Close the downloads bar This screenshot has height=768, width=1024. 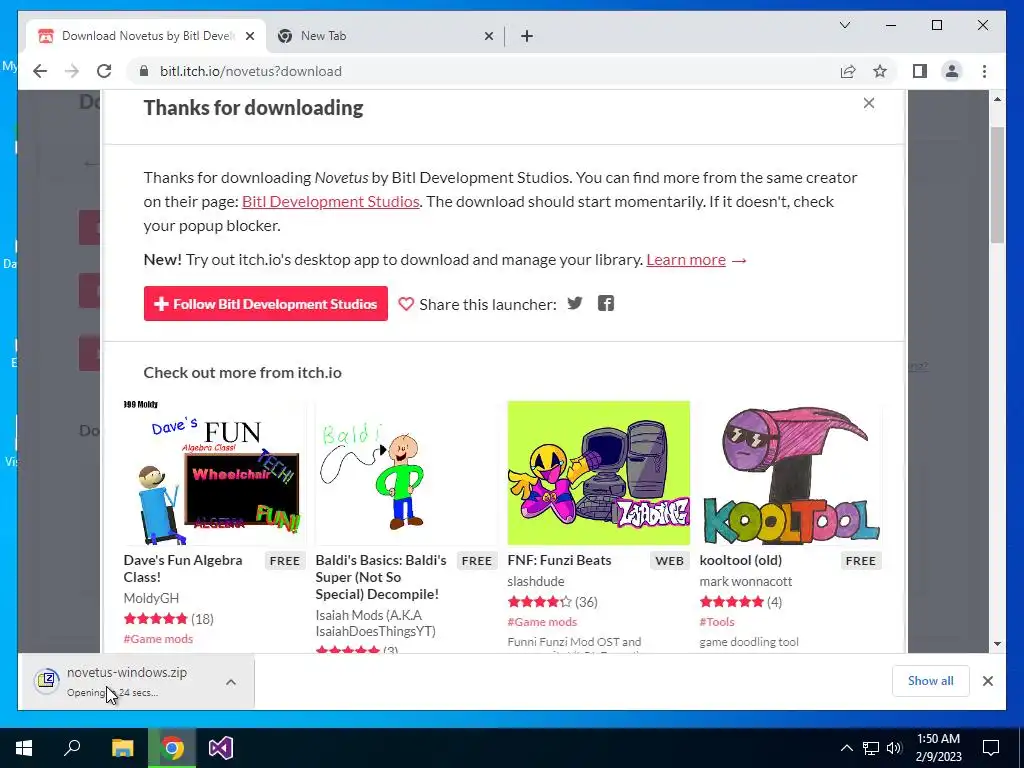pos(987,681)
